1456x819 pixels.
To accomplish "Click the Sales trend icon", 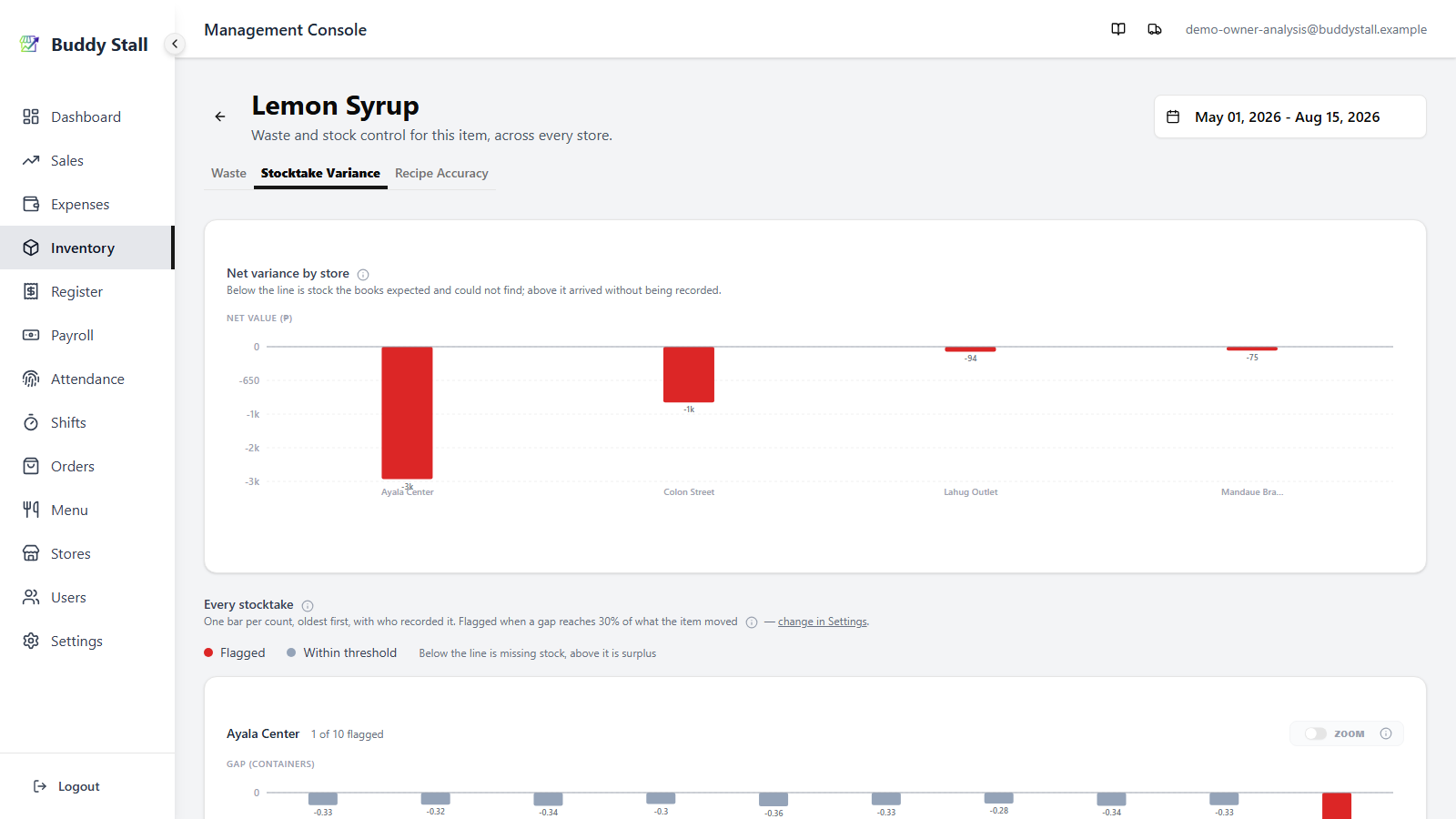I will (x=31, y=160).
